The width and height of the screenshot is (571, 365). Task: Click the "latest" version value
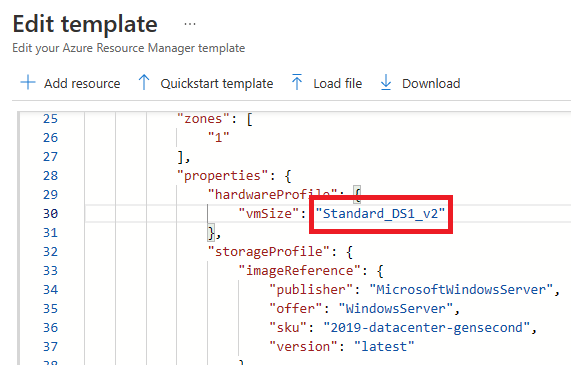(x=384, y=346)
